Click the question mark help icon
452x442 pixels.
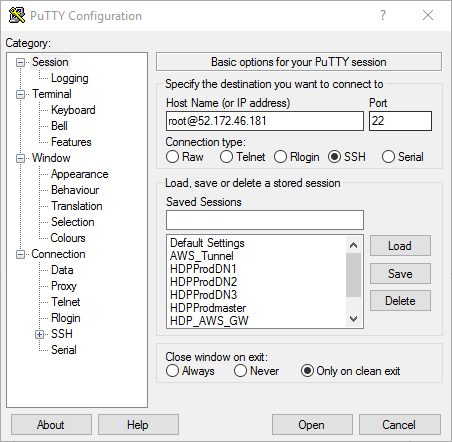383,15
